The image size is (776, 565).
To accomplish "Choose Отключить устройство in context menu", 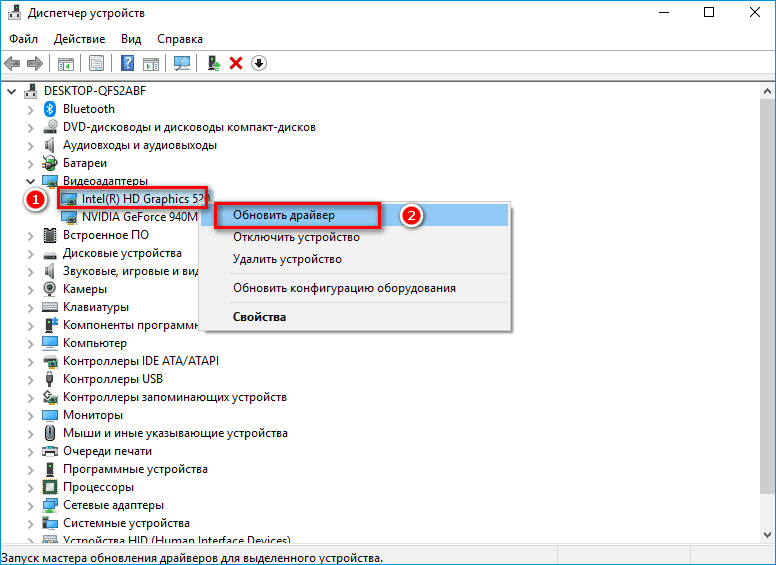I will click(296, 237).
